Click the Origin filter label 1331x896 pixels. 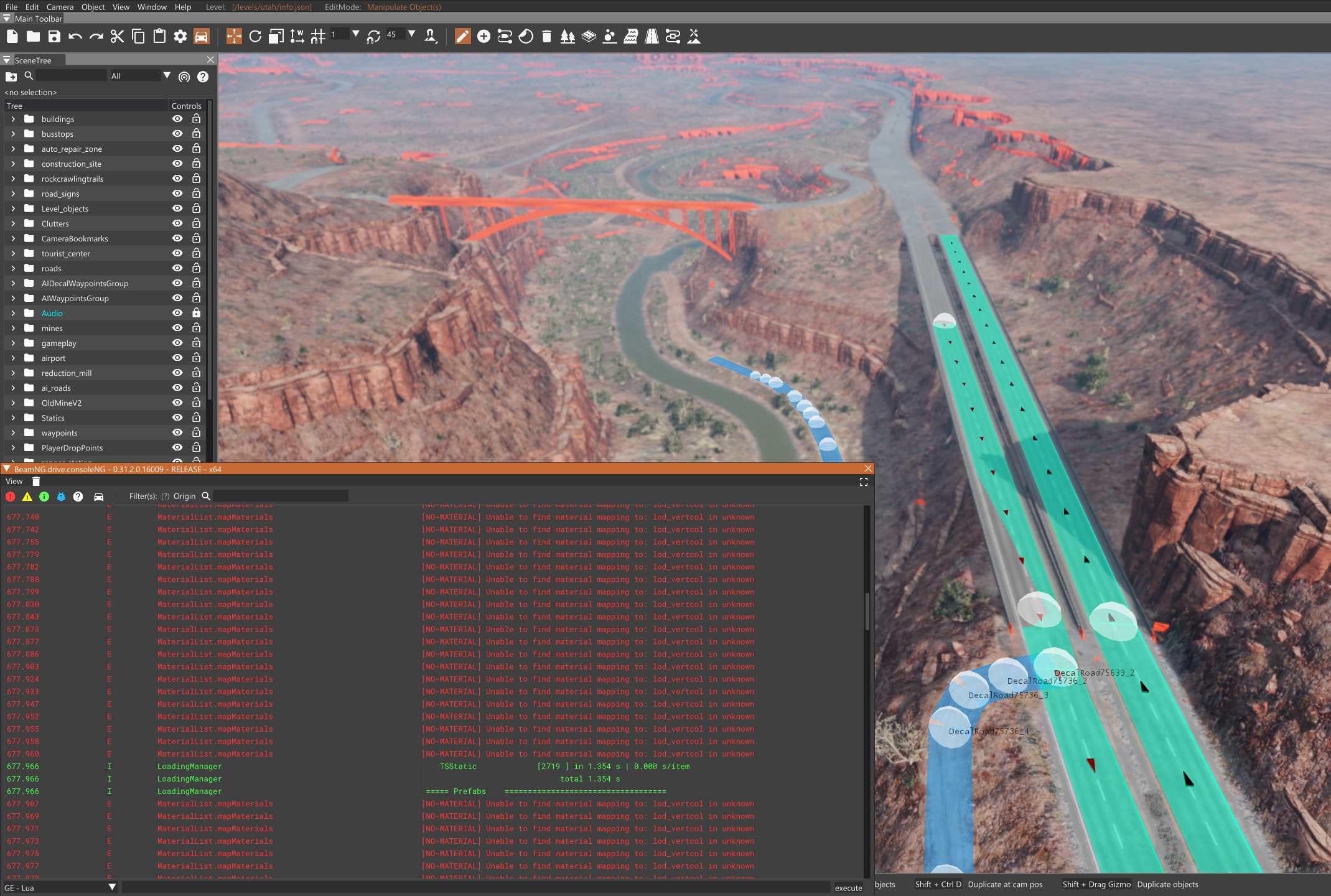(184, 497)
